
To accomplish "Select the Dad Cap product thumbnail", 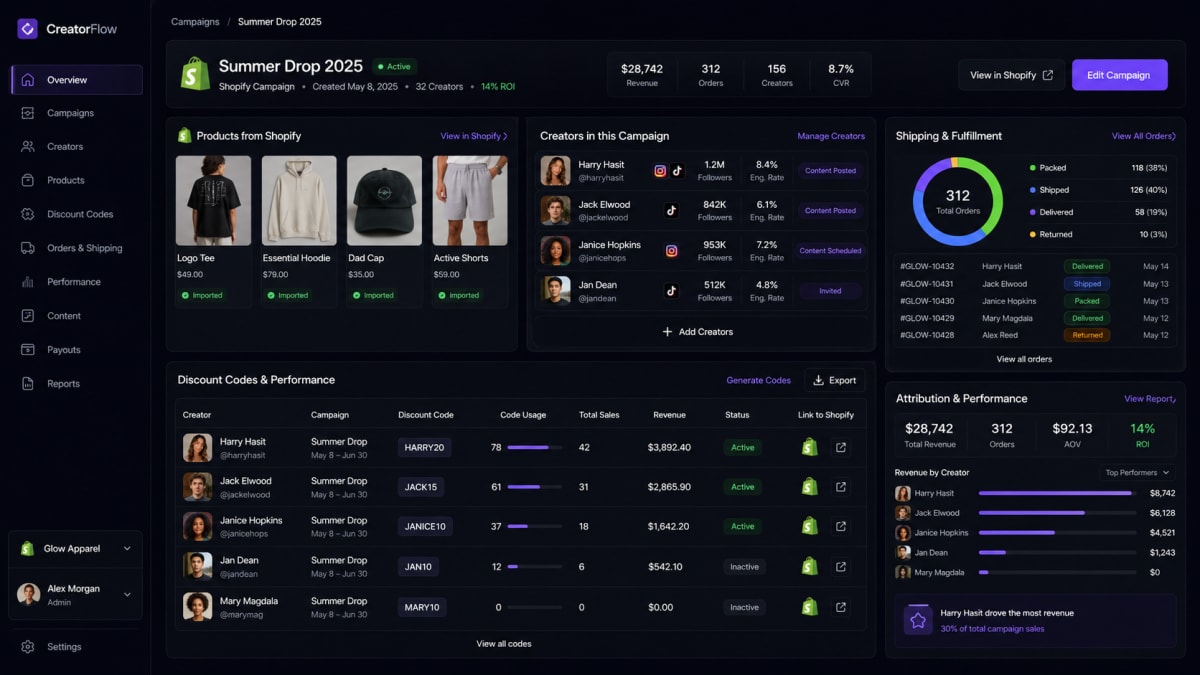I will pyautogui.click(x=384, y=200).
